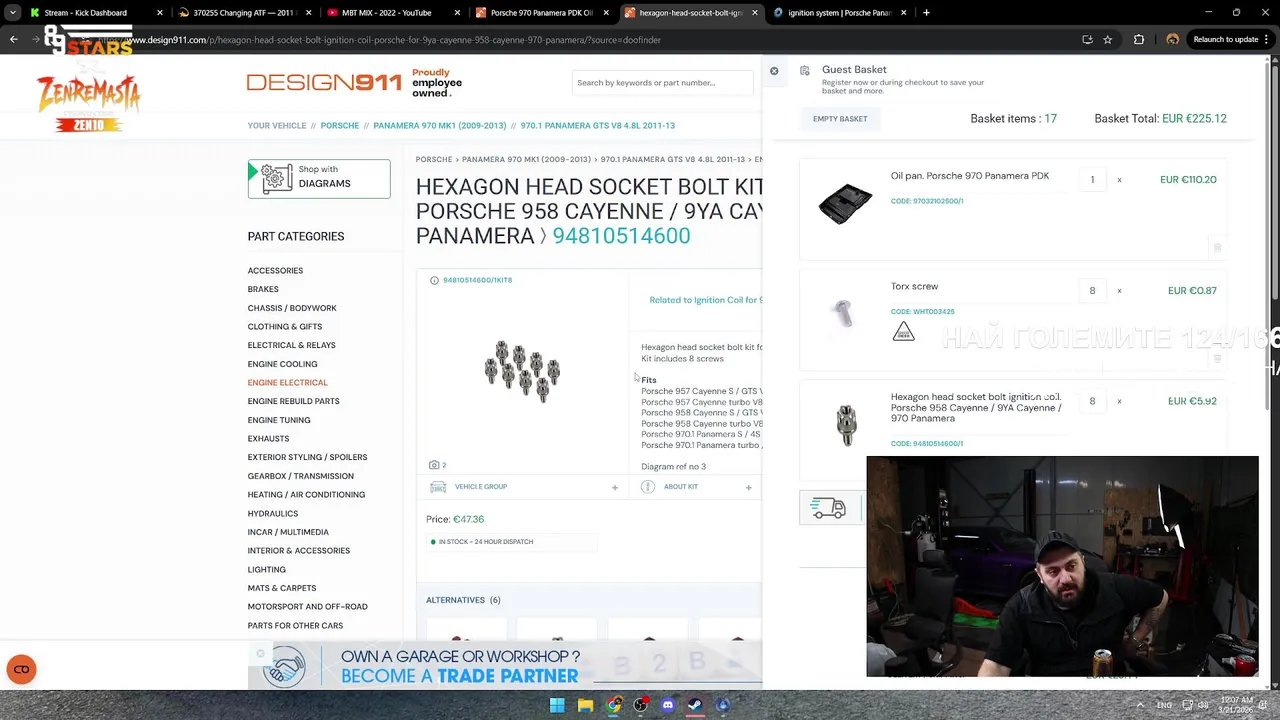Click the photo count camera icon
The height and width of the screenshot is (720, 1280).
click(434, 465)
